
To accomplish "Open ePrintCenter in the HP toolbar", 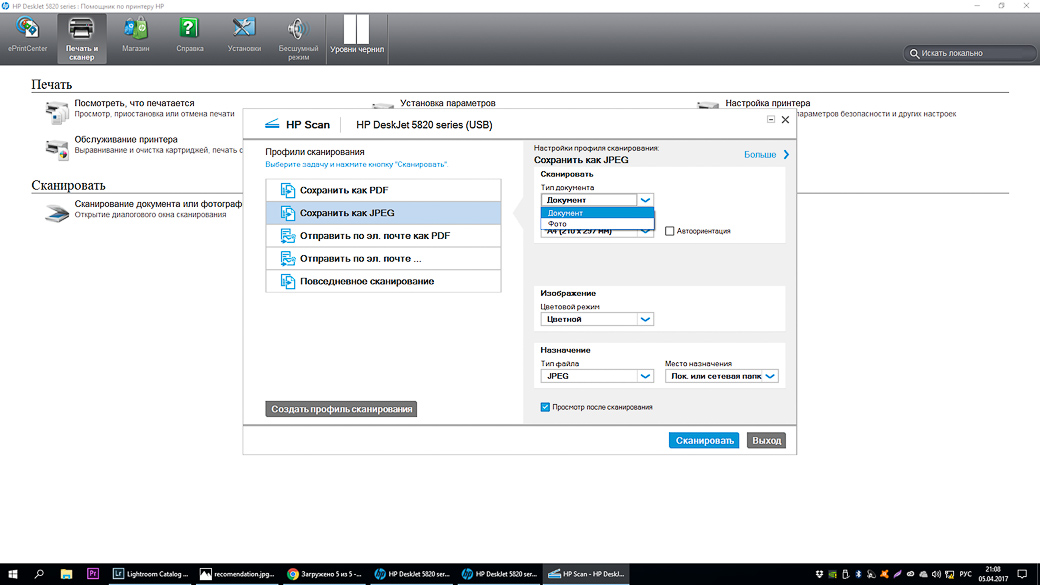I will [27, 35].
